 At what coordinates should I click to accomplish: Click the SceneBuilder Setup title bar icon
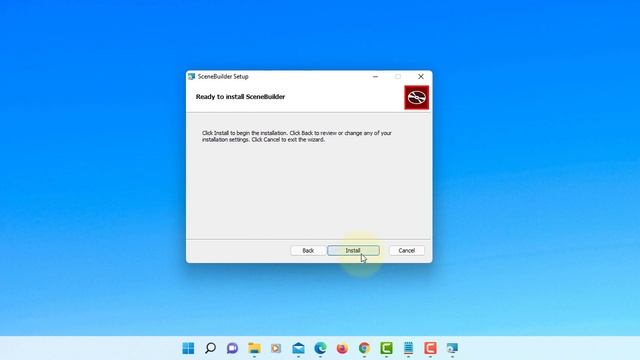(191, 76)
